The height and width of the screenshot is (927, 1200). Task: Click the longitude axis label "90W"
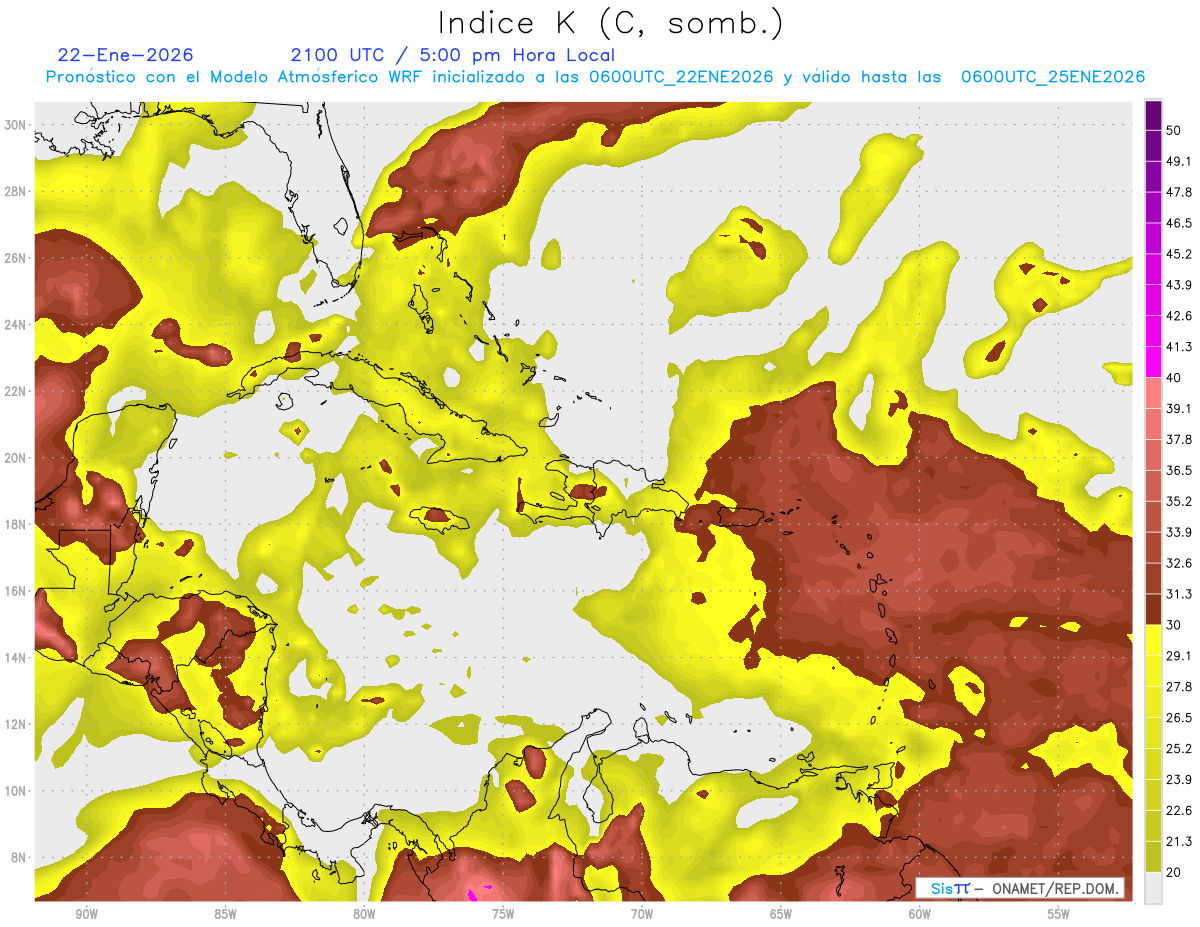pyautogui.click(x=86, y=914)
